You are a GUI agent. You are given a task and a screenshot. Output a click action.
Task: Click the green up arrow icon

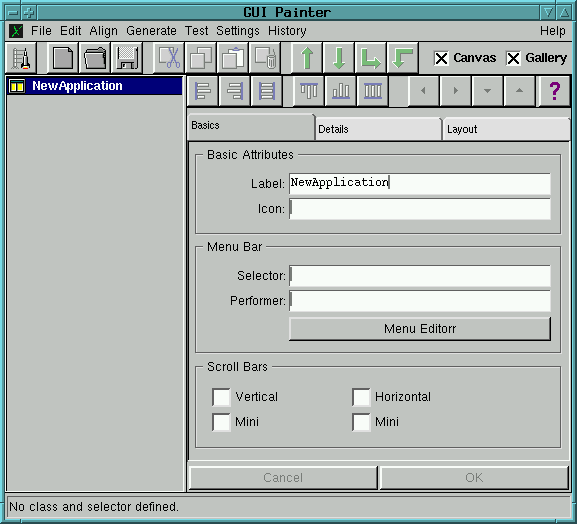tap(307, 58)
